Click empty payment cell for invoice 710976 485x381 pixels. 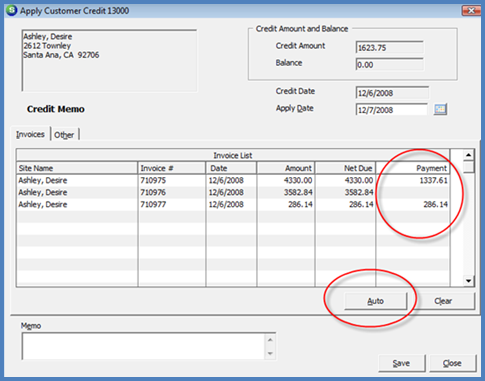[413, 192]
